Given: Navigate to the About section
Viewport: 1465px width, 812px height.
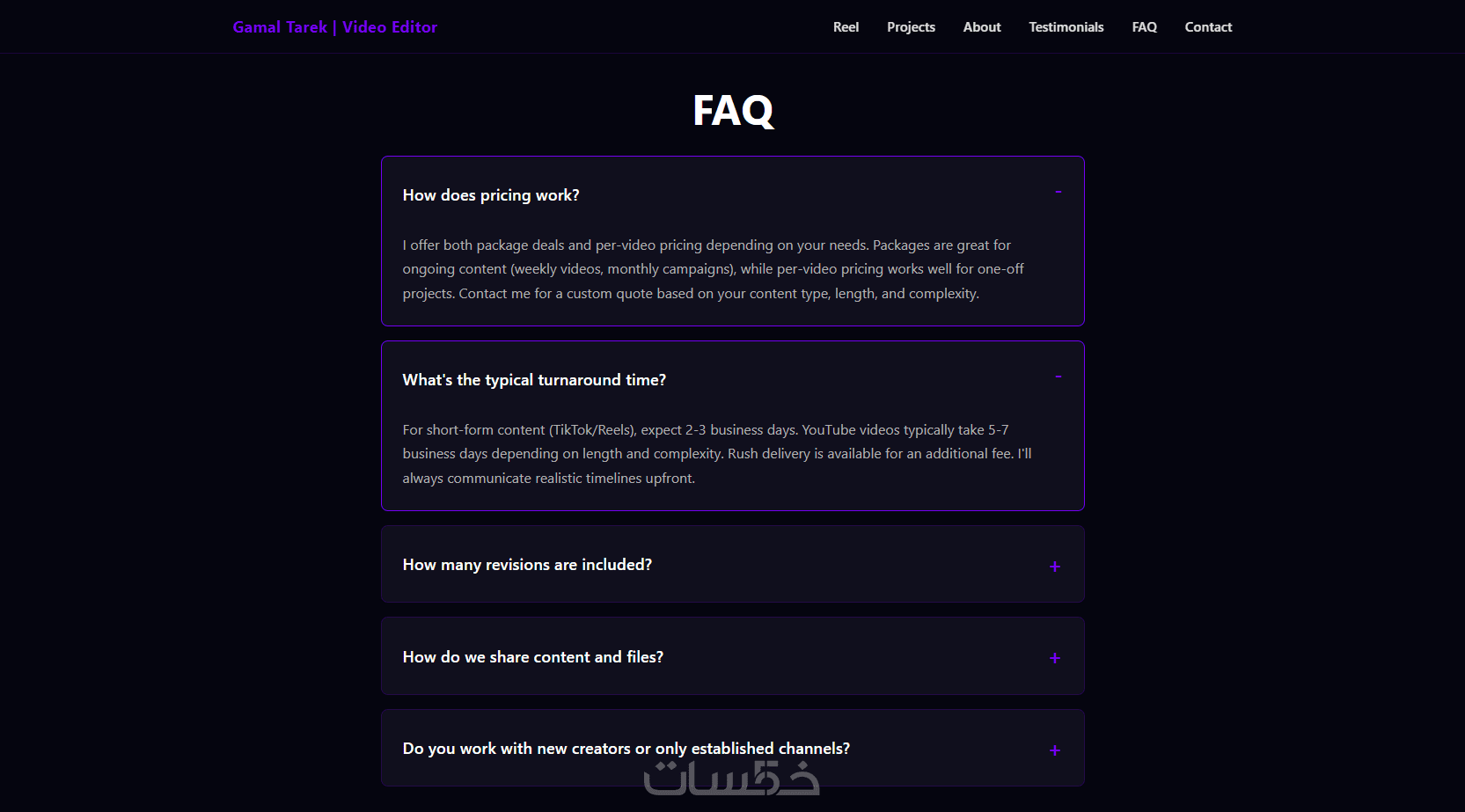Looking at the screenshot, I should coord(982,27).
